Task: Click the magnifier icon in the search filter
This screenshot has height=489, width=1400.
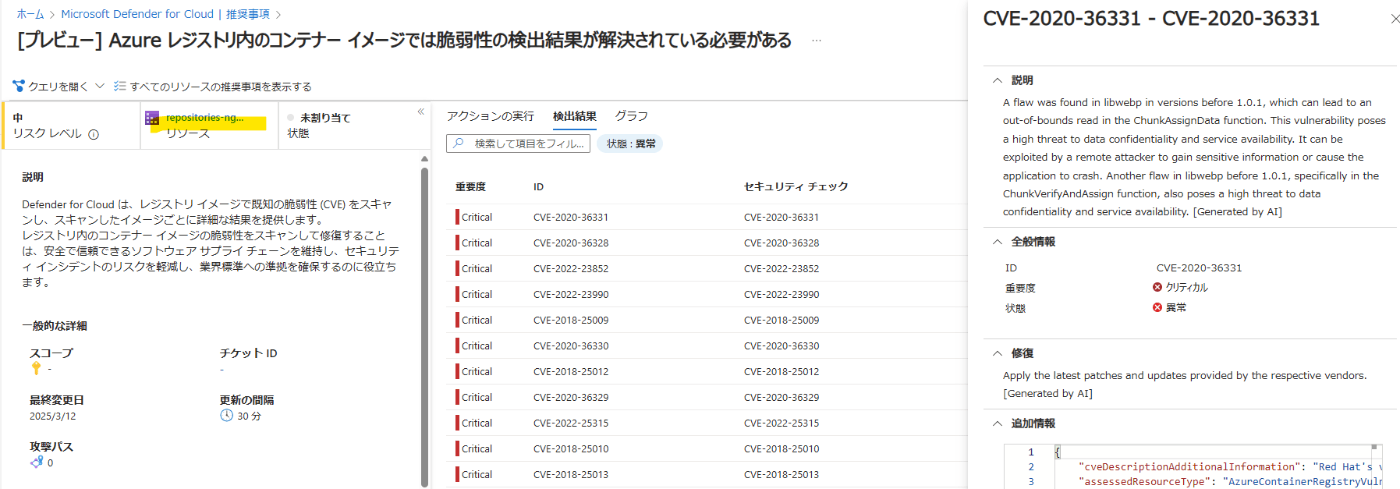Action: click(x=459, y=144)
